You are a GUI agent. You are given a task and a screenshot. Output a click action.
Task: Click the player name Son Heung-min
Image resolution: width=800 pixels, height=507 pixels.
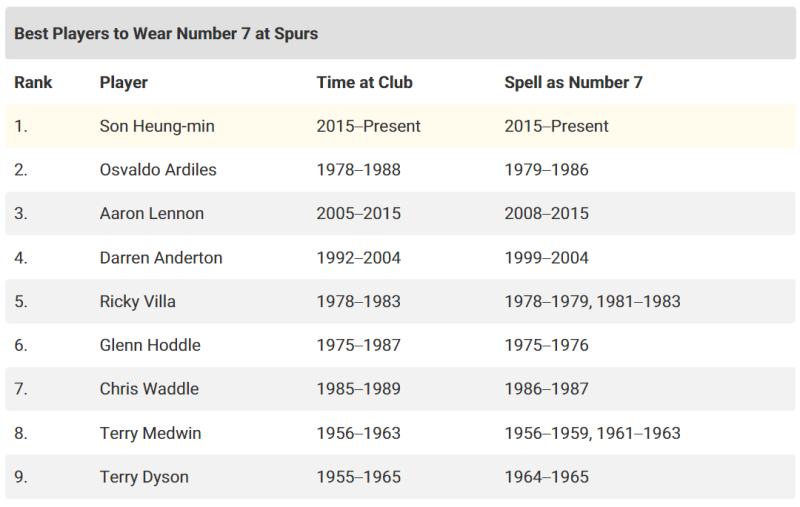(157, 126)
